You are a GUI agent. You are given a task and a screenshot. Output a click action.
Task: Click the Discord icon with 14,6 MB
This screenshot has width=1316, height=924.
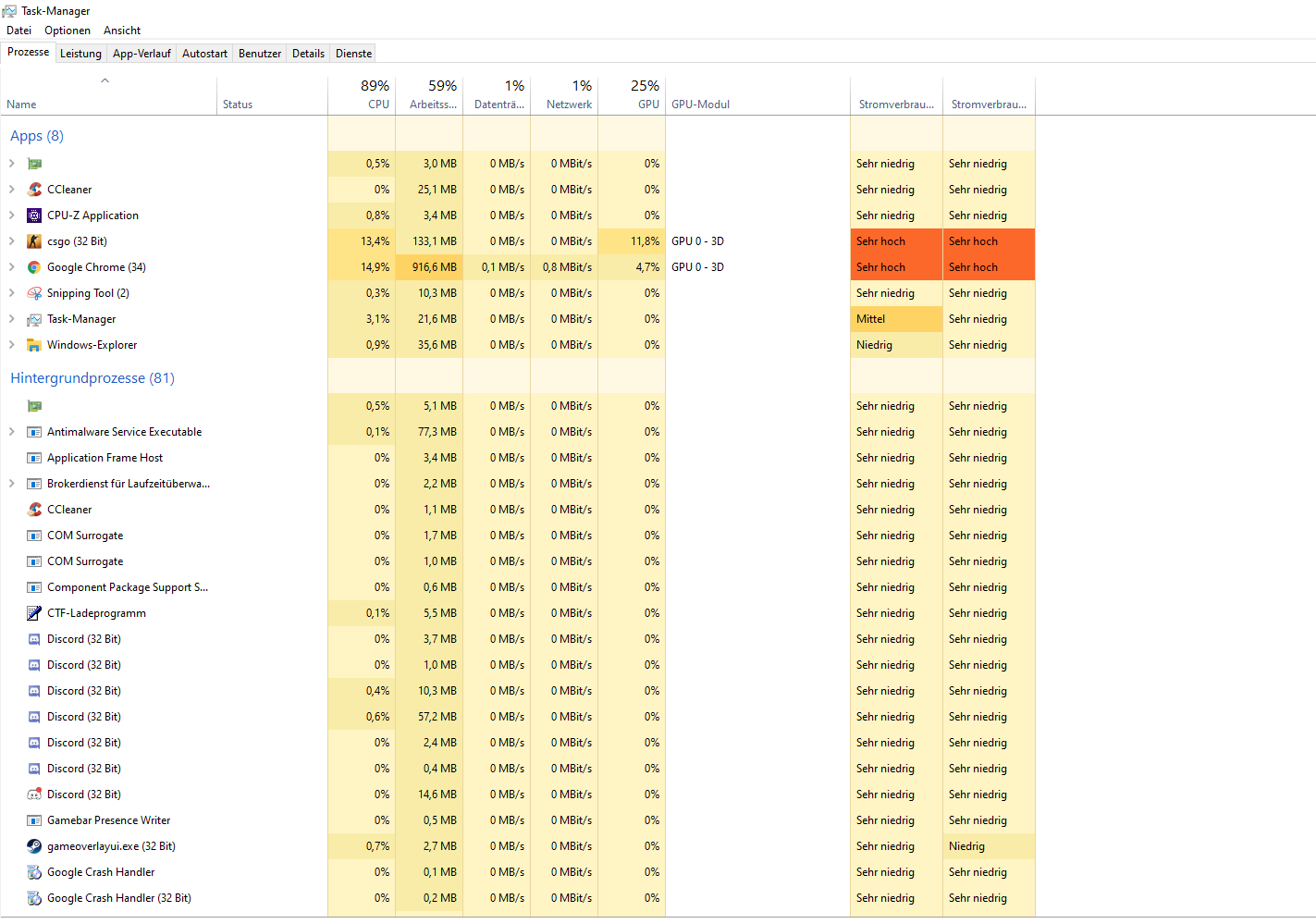34,795
